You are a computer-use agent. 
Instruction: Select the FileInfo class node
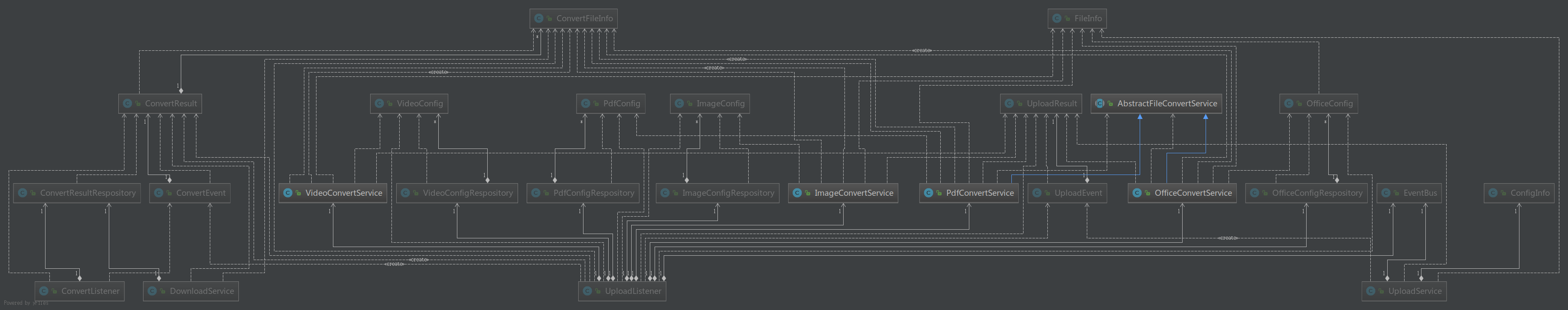(1077, 18)
